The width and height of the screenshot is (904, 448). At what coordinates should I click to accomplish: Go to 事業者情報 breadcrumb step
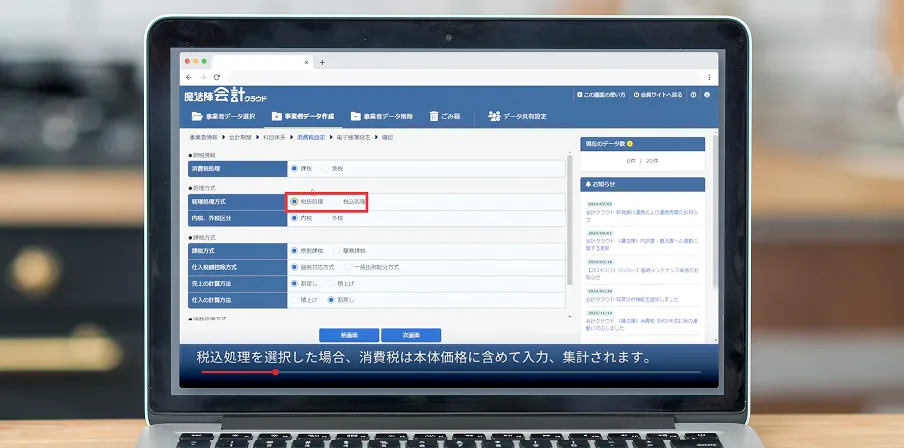204,138
